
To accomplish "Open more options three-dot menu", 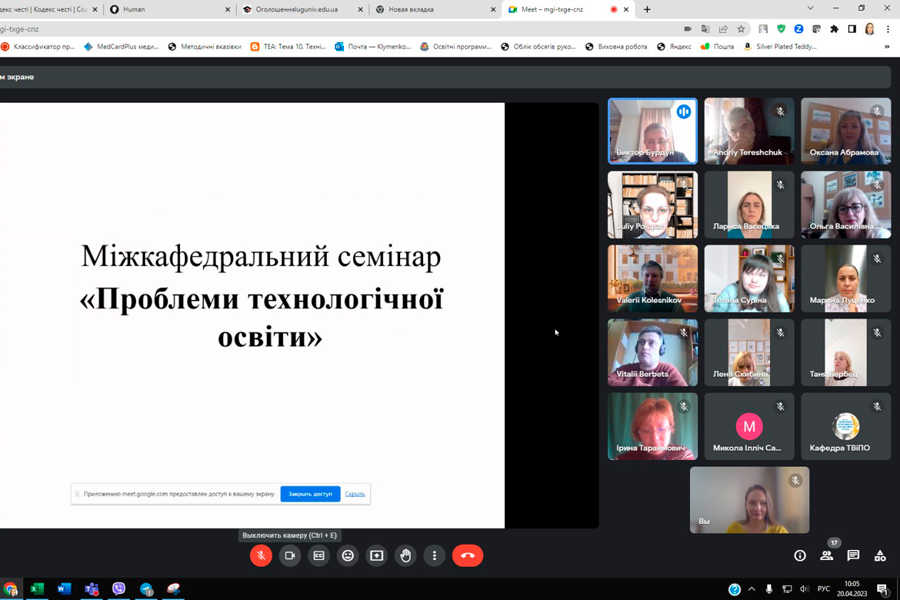I will pyautogui.click(x=434, y=556).
